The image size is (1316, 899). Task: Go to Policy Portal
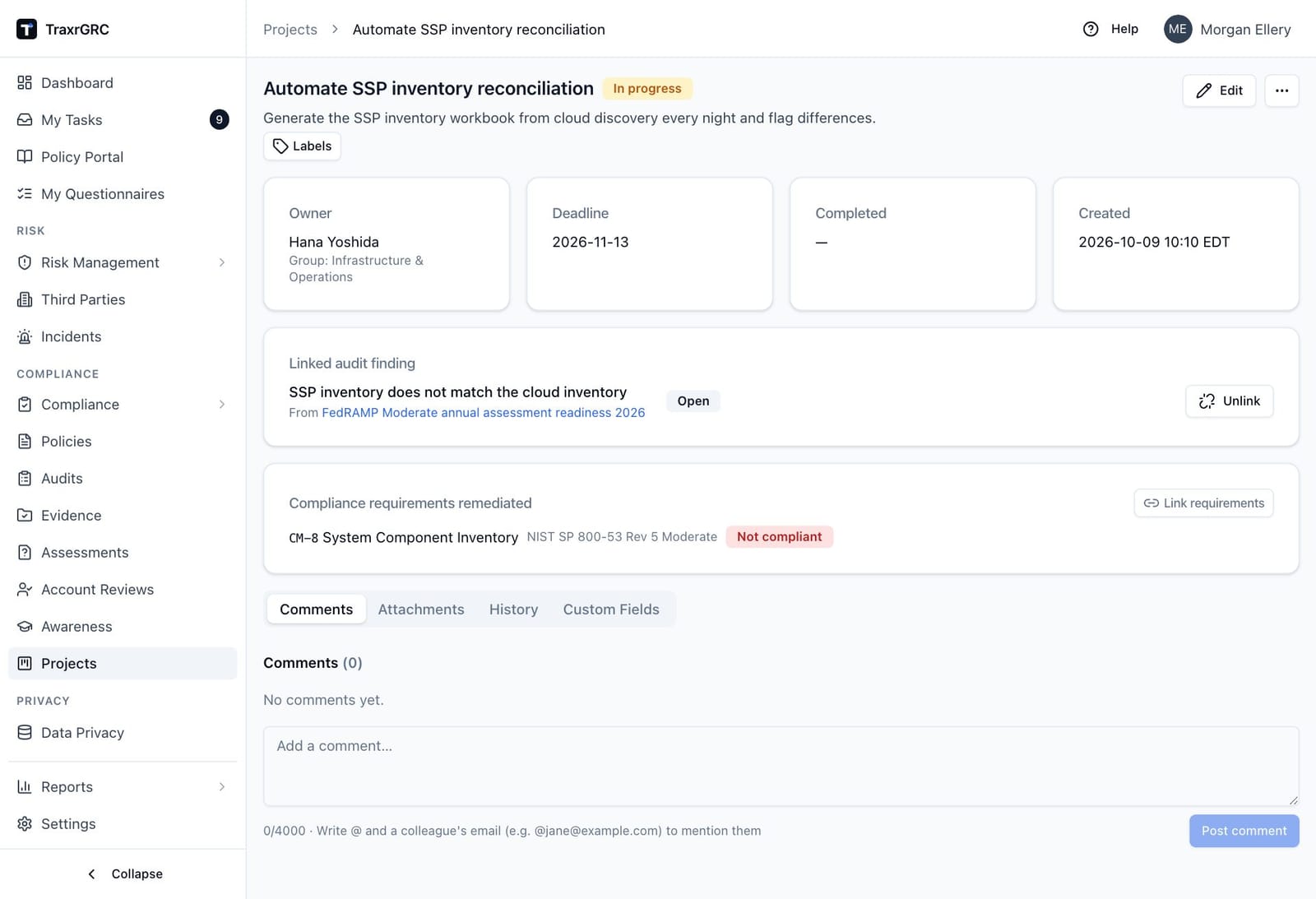pyautogui.click(x=123, y=156)
